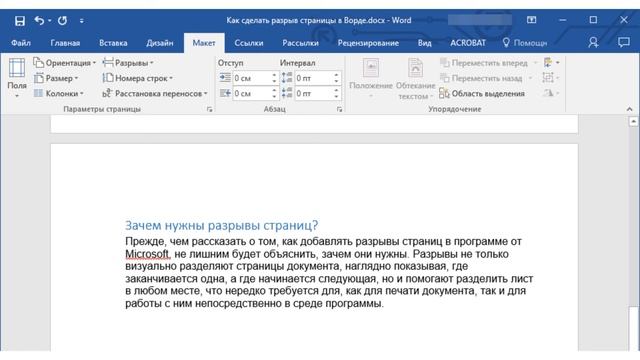Click the spacing after icon

pyautogui.click(x=287, y=93)
